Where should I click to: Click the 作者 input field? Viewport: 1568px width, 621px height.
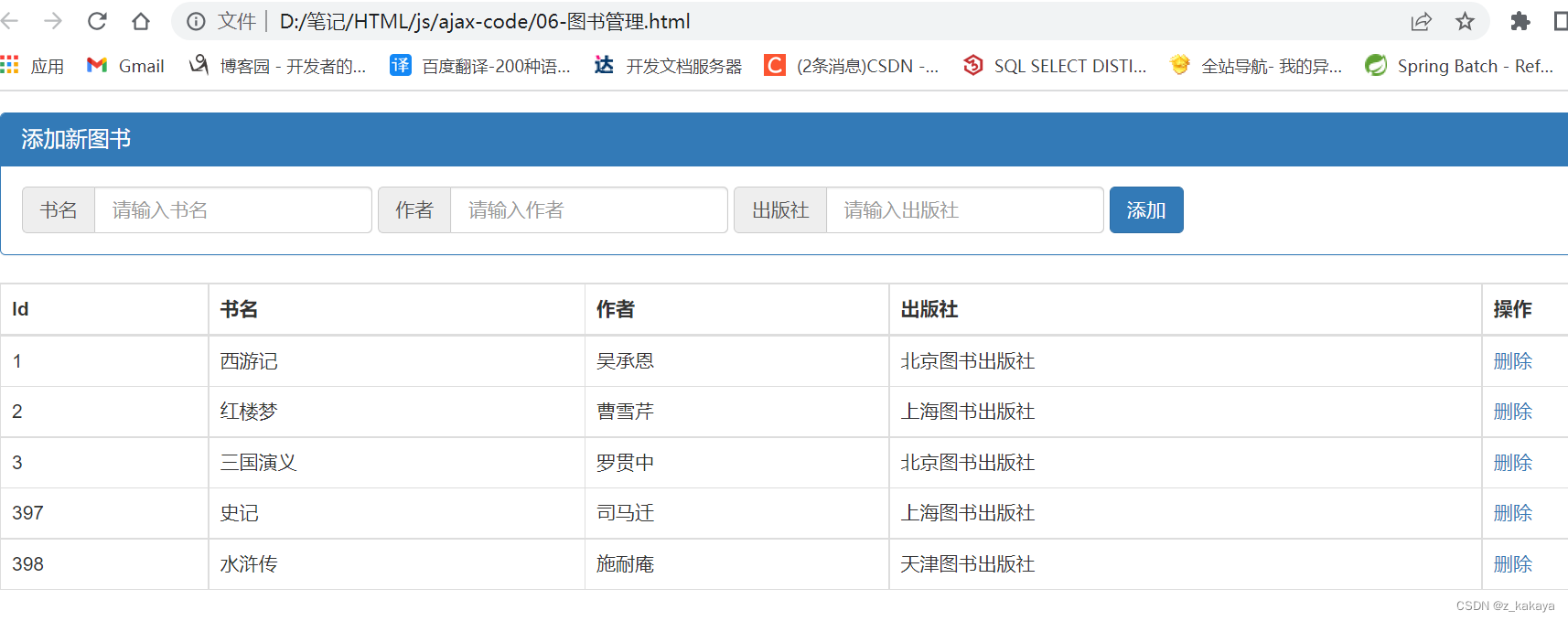[589, 210]
